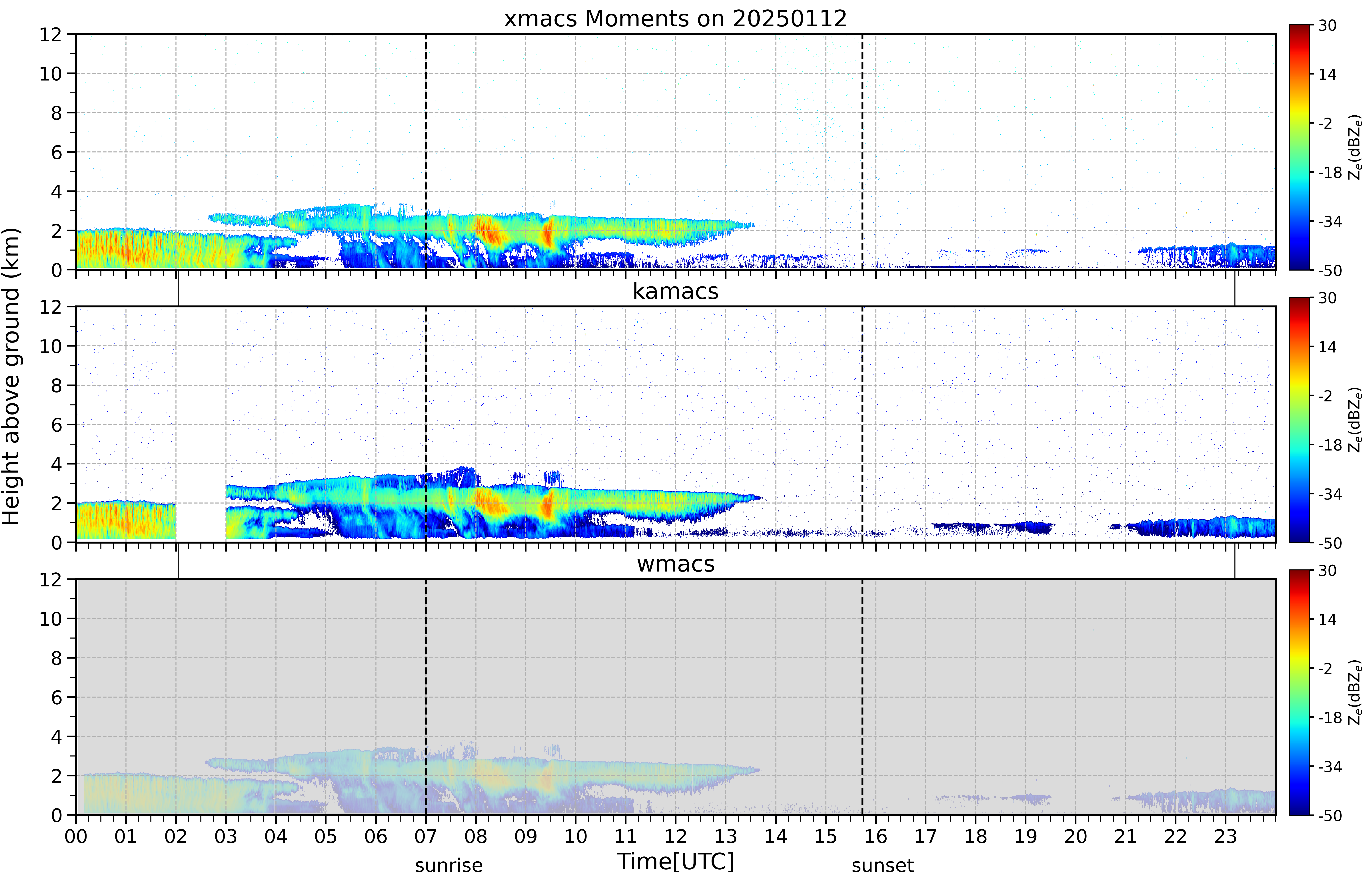Click the sunrise dashed line in the kamacs panel
Image resolution: width=1372 pixels, height=885 pixels.
coord(426,424)
